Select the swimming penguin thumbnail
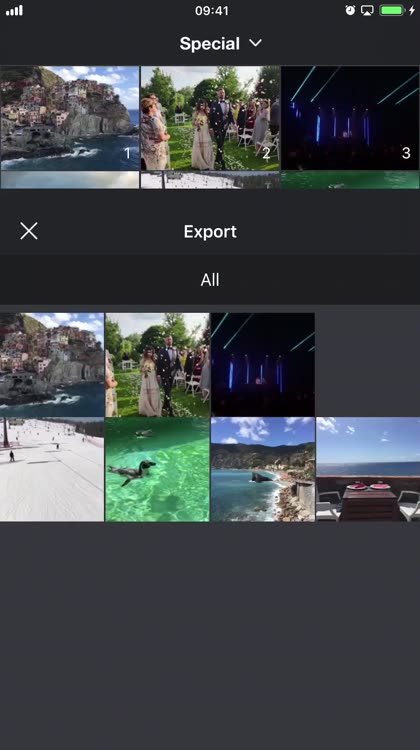 coord(157,469)
